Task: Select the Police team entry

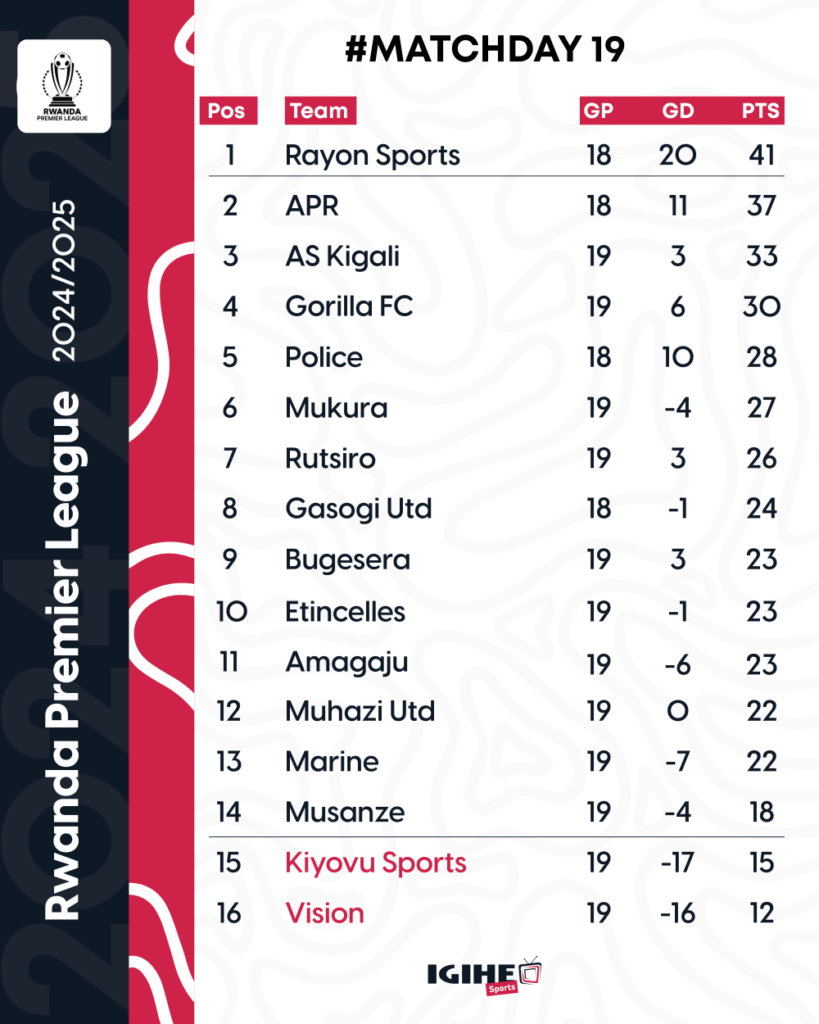Action: (x=323, y=357)
